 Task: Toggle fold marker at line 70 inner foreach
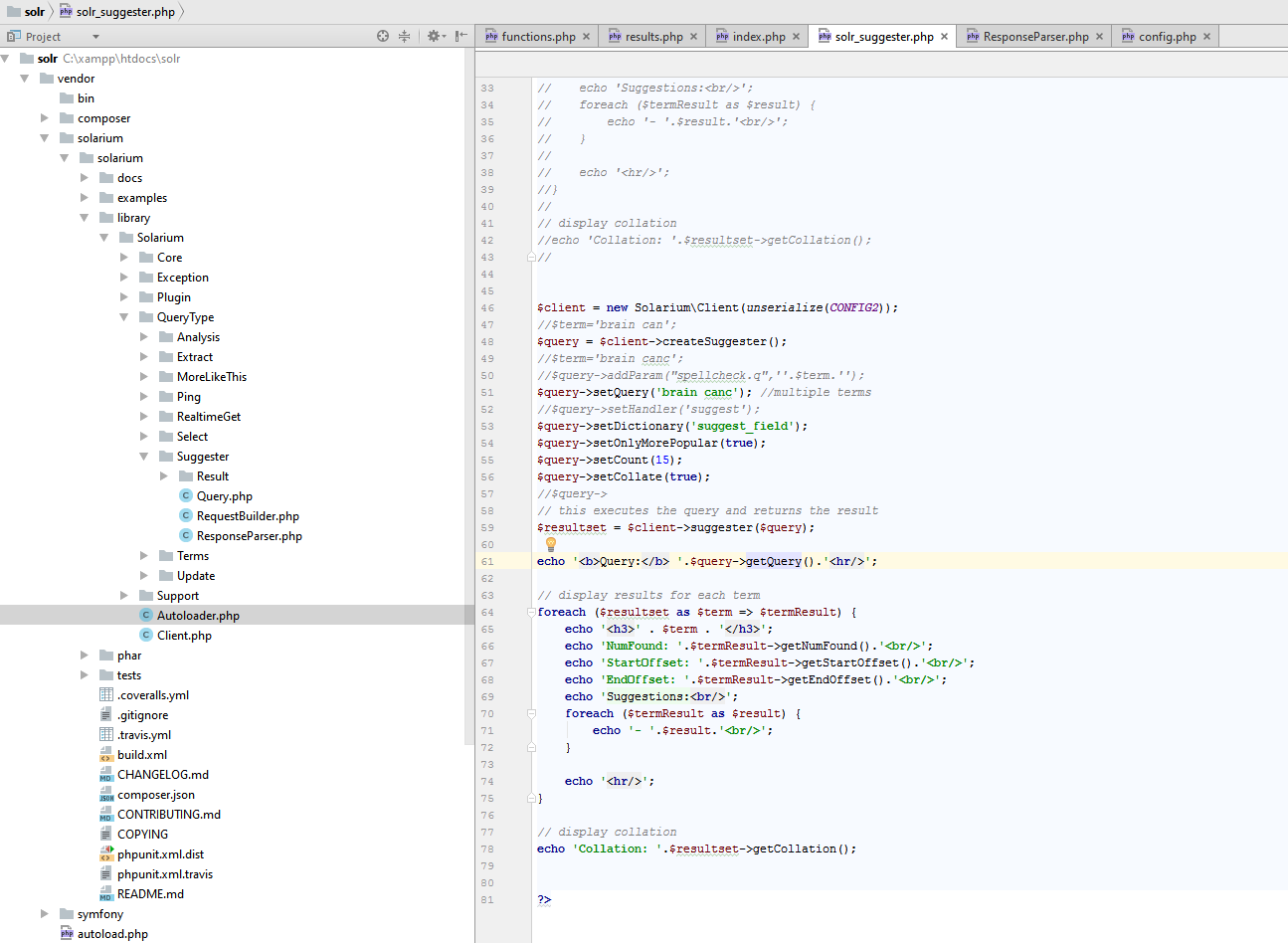click(x=531, y=714)
